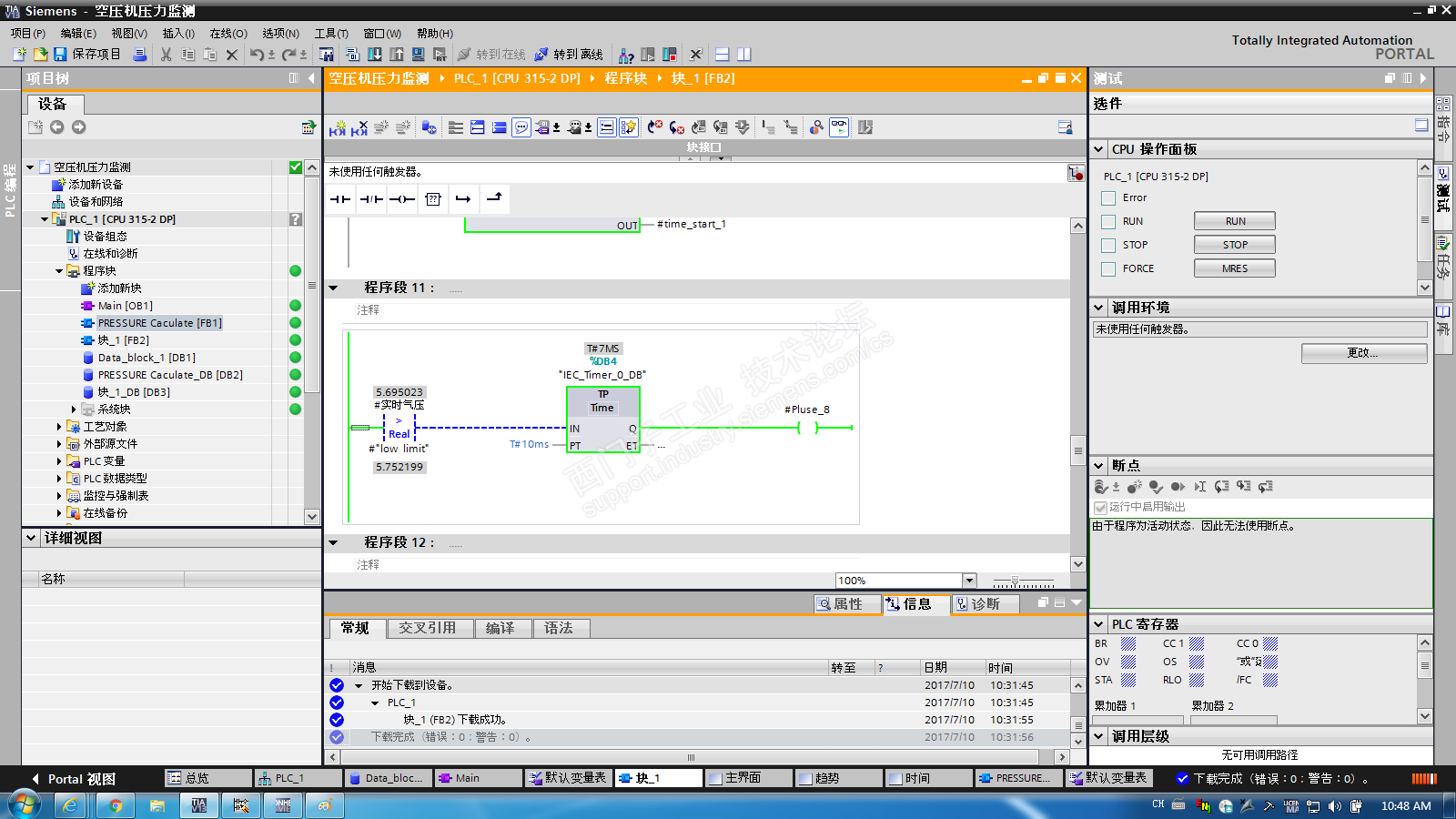Open the 总览 overview button in bottom bar

pos(208,778)
